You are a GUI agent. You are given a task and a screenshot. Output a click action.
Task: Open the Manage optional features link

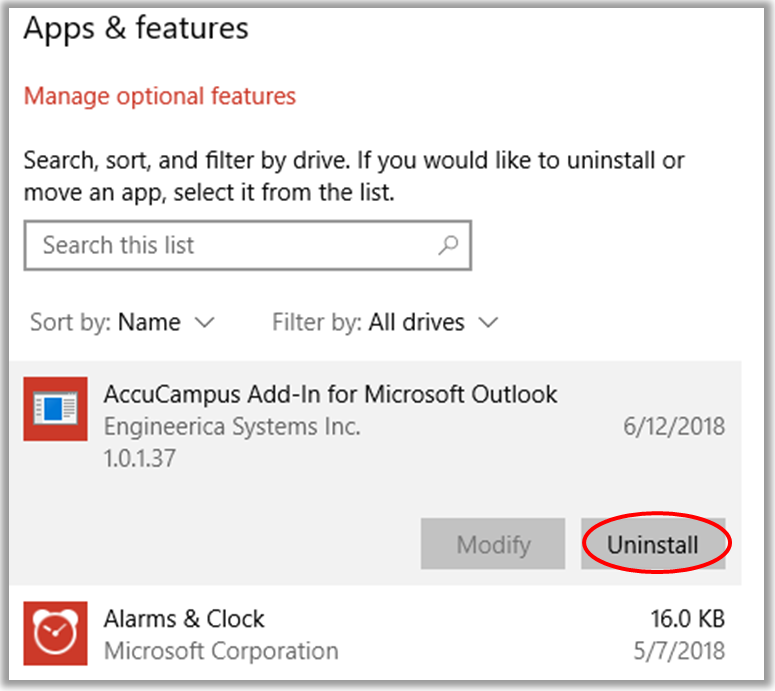(160, 96)
